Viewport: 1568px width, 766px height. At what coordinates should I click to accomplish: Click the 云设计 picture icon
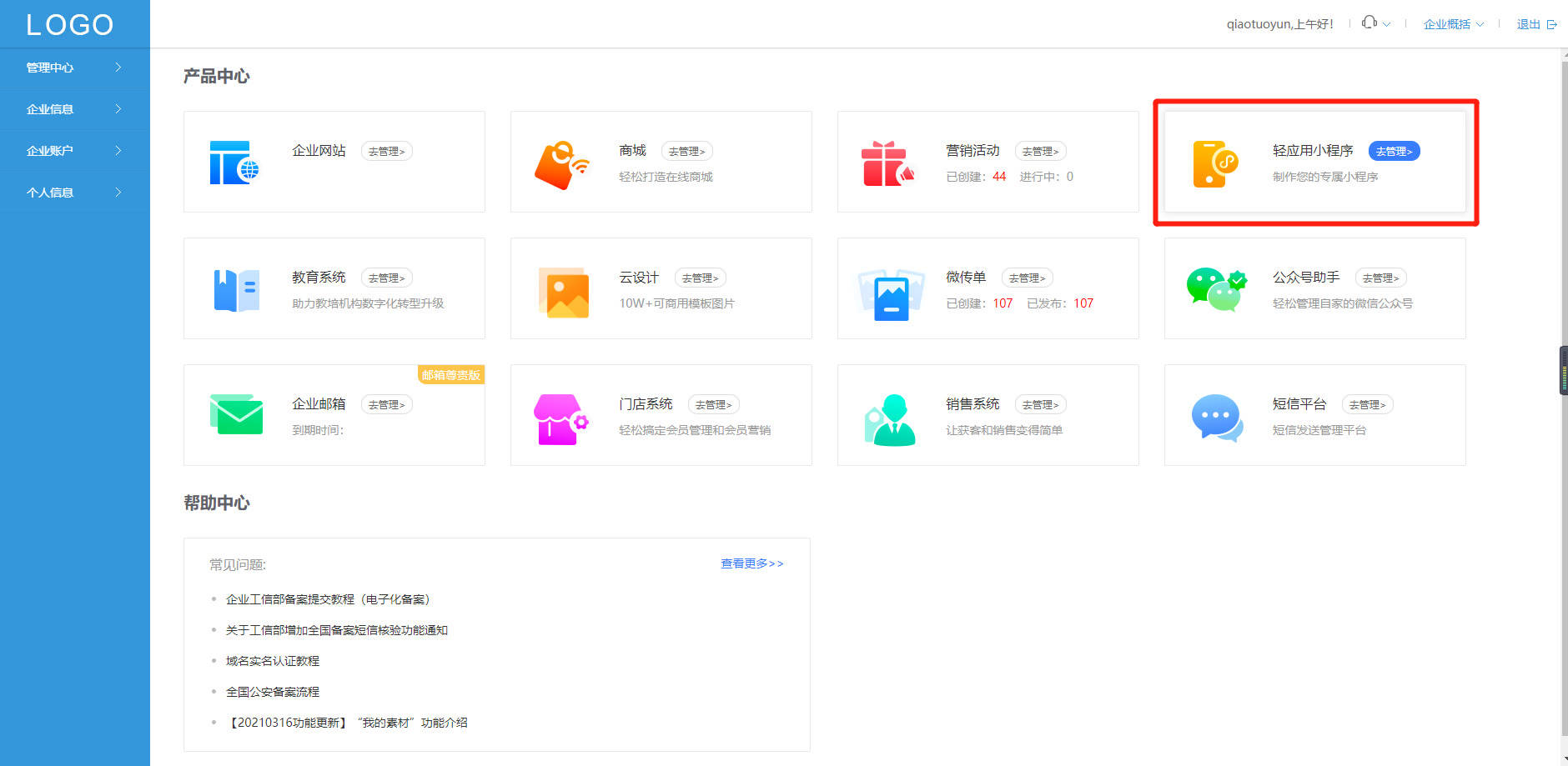point(564,293)
